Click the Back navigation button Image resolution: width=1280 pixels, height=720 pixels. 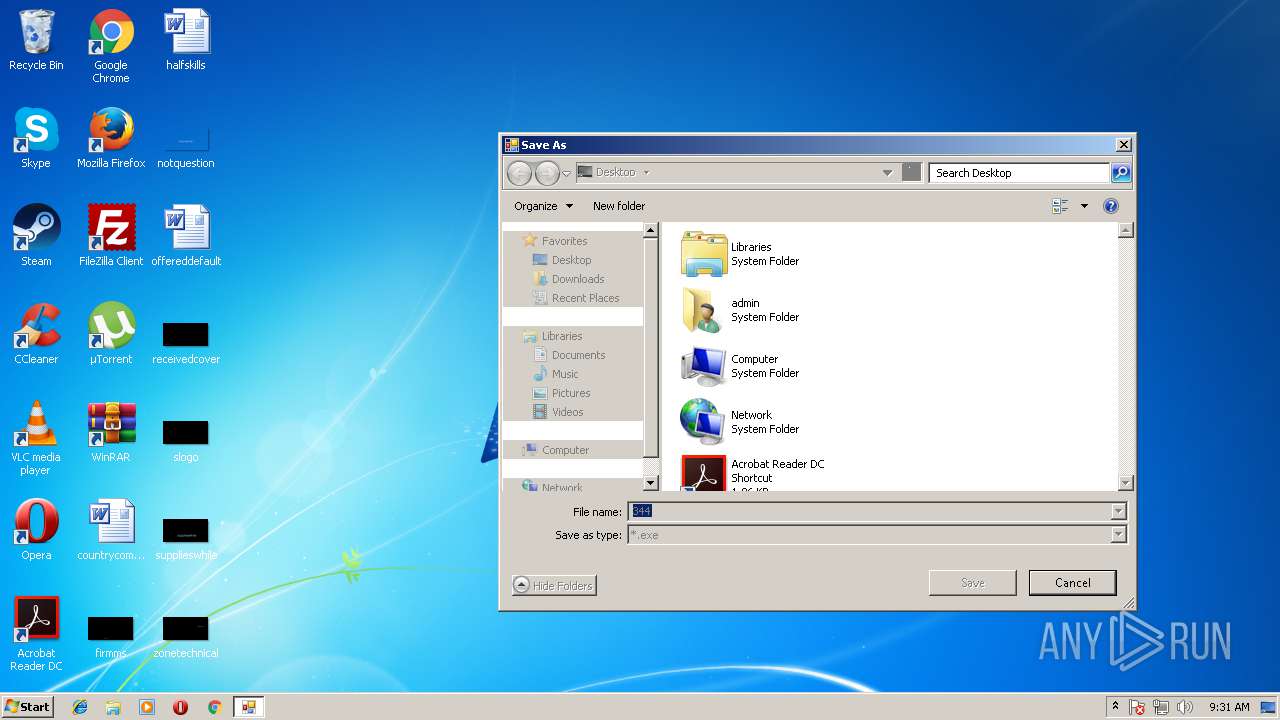click(x=519, y=173)
